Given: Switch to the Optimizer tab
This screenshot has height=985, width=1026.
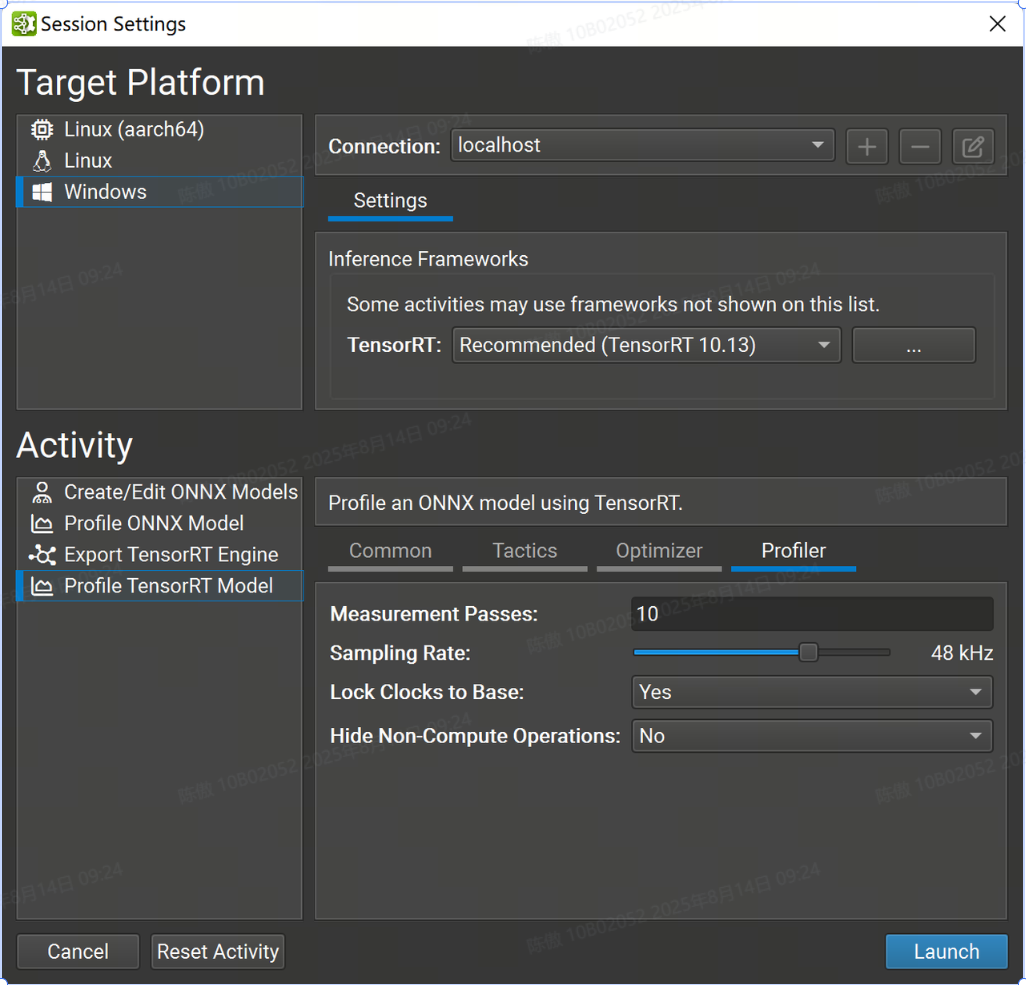Looking at the screenshot, I should (659, 551).
